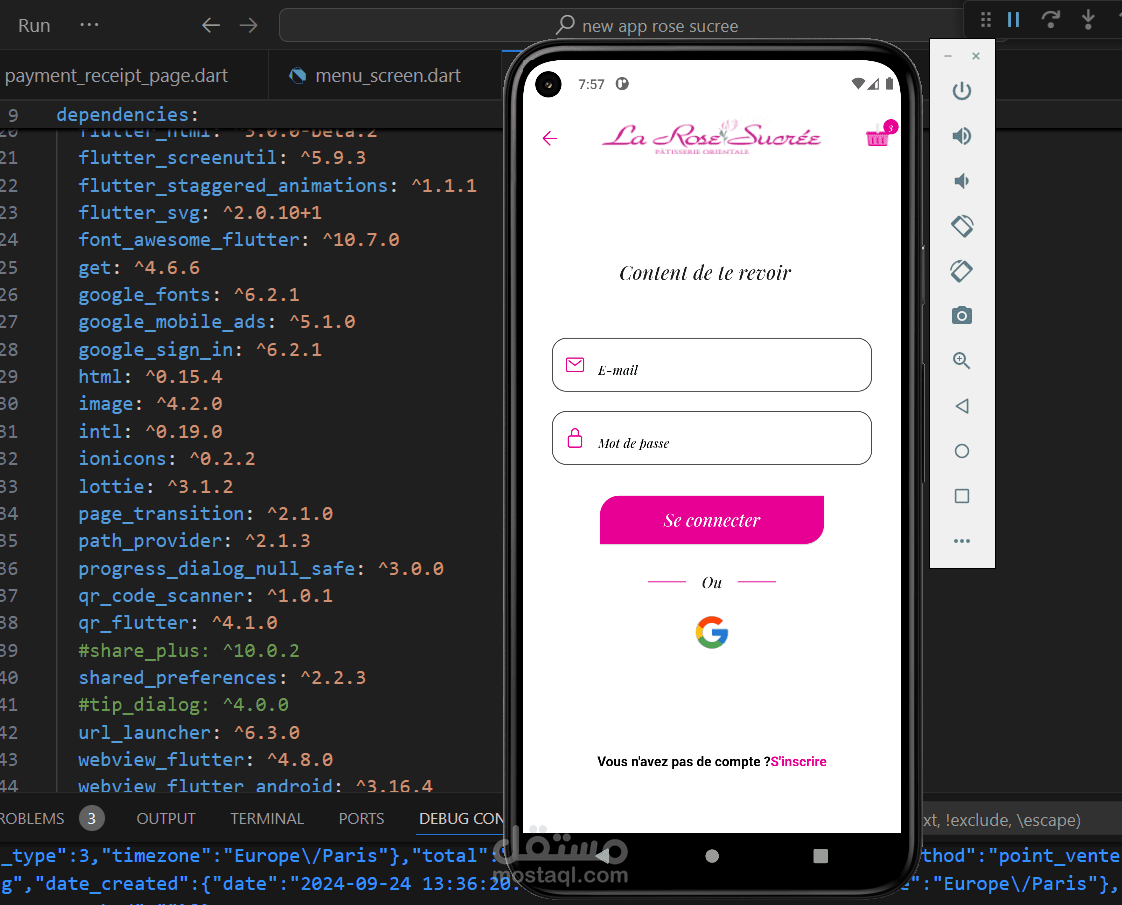Step into in the debug toolbar

coord(1088,19)
